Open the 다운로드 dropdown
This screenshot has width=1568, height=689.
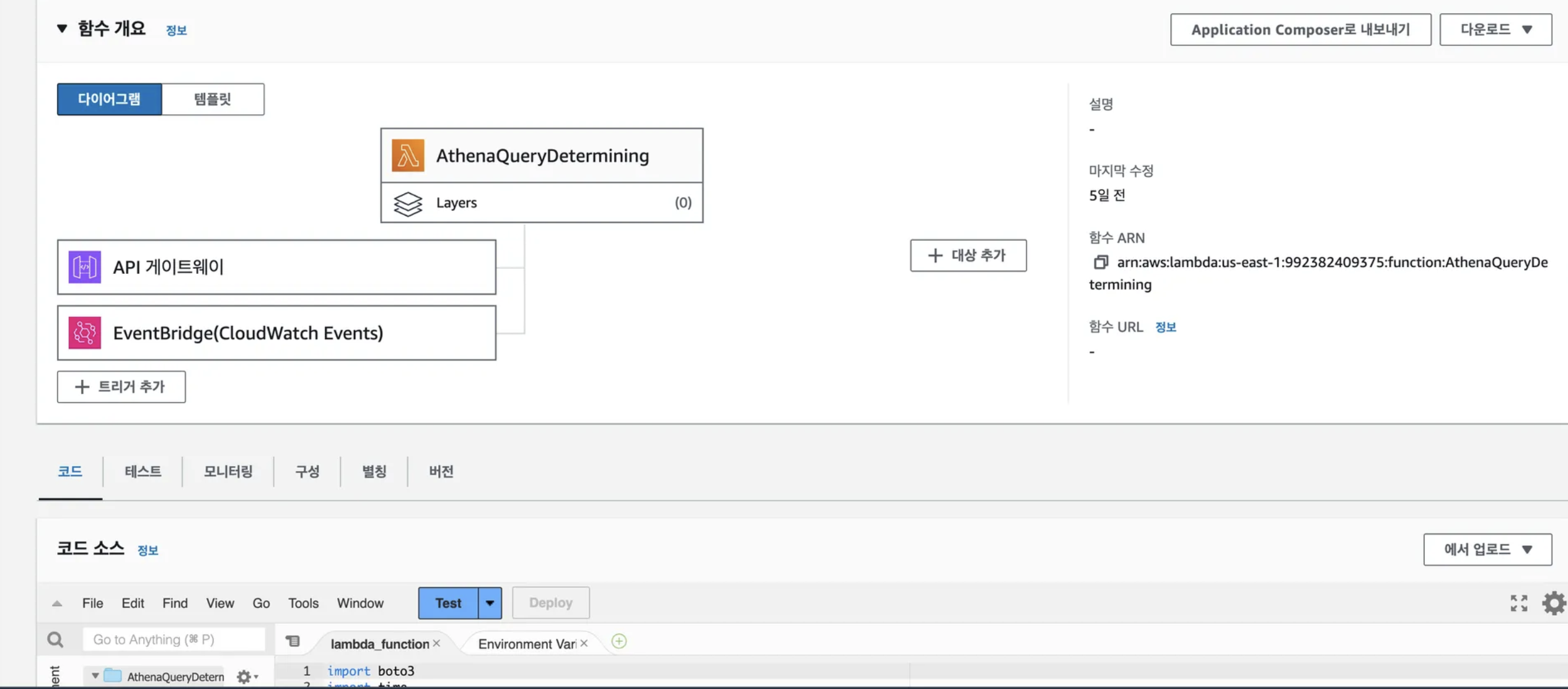(1495, 29)
